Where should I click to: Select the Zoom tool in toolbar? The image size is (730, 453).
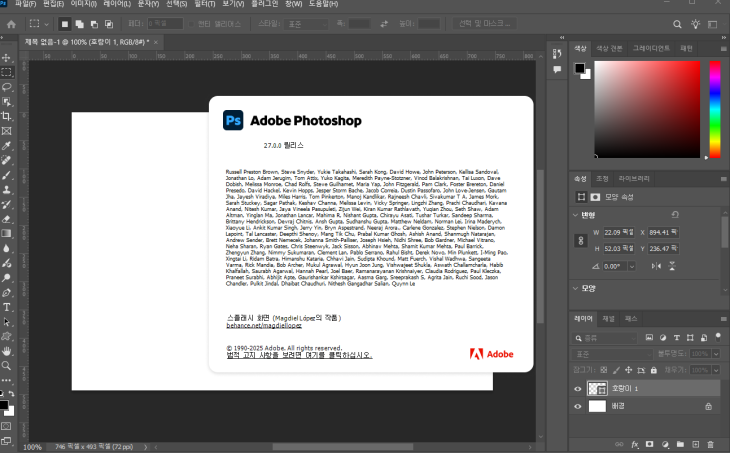[7, 366]
